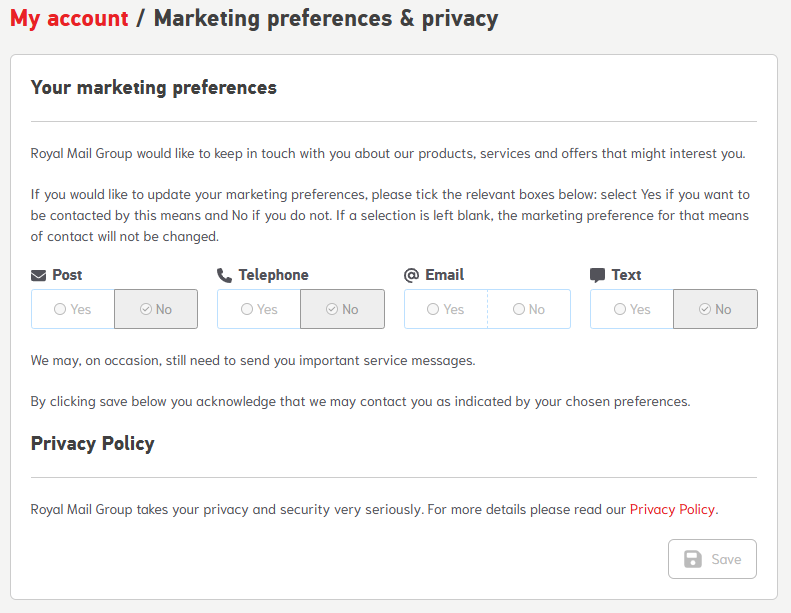Choose No for Telephone contact

(x=343, y=309)
